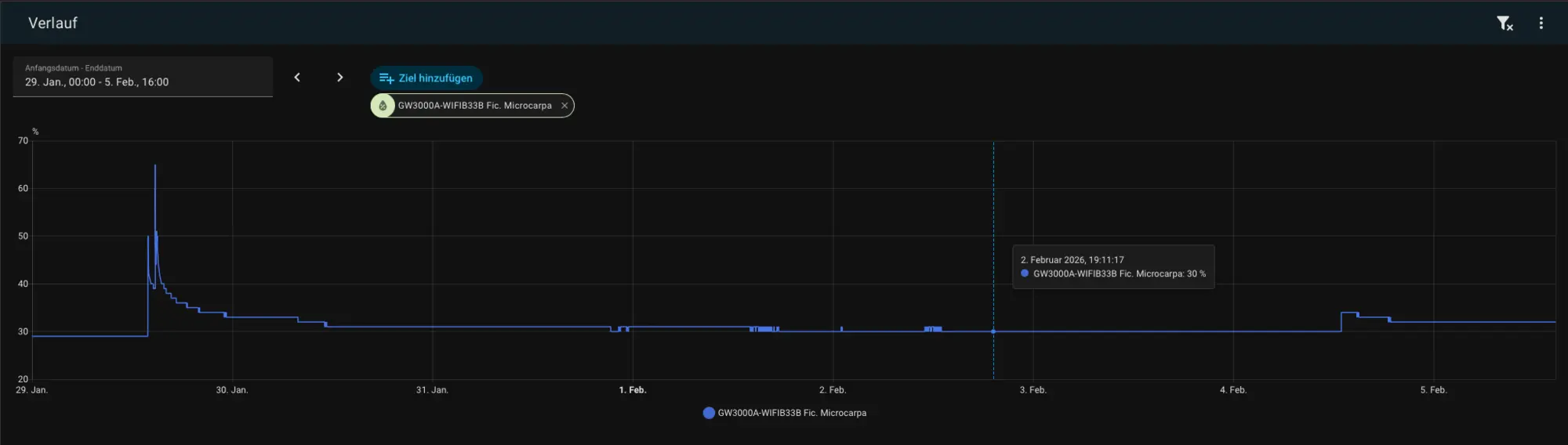Advance to next date range with right chevron
Screen dimensions: 1568x445
[x=339, y=78]
